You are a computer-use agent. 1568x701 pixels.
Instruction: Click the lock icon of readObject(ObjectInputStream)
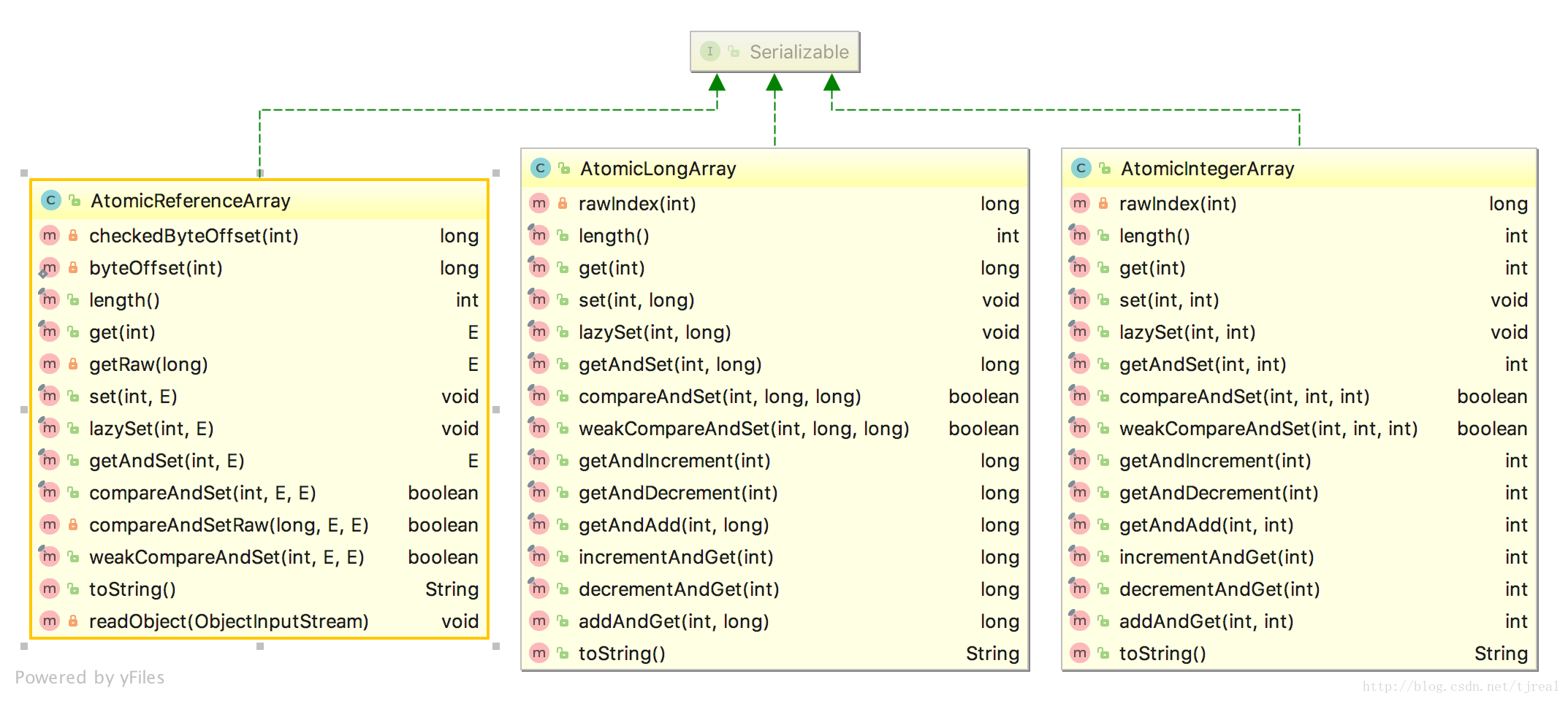tap(73, 621)
